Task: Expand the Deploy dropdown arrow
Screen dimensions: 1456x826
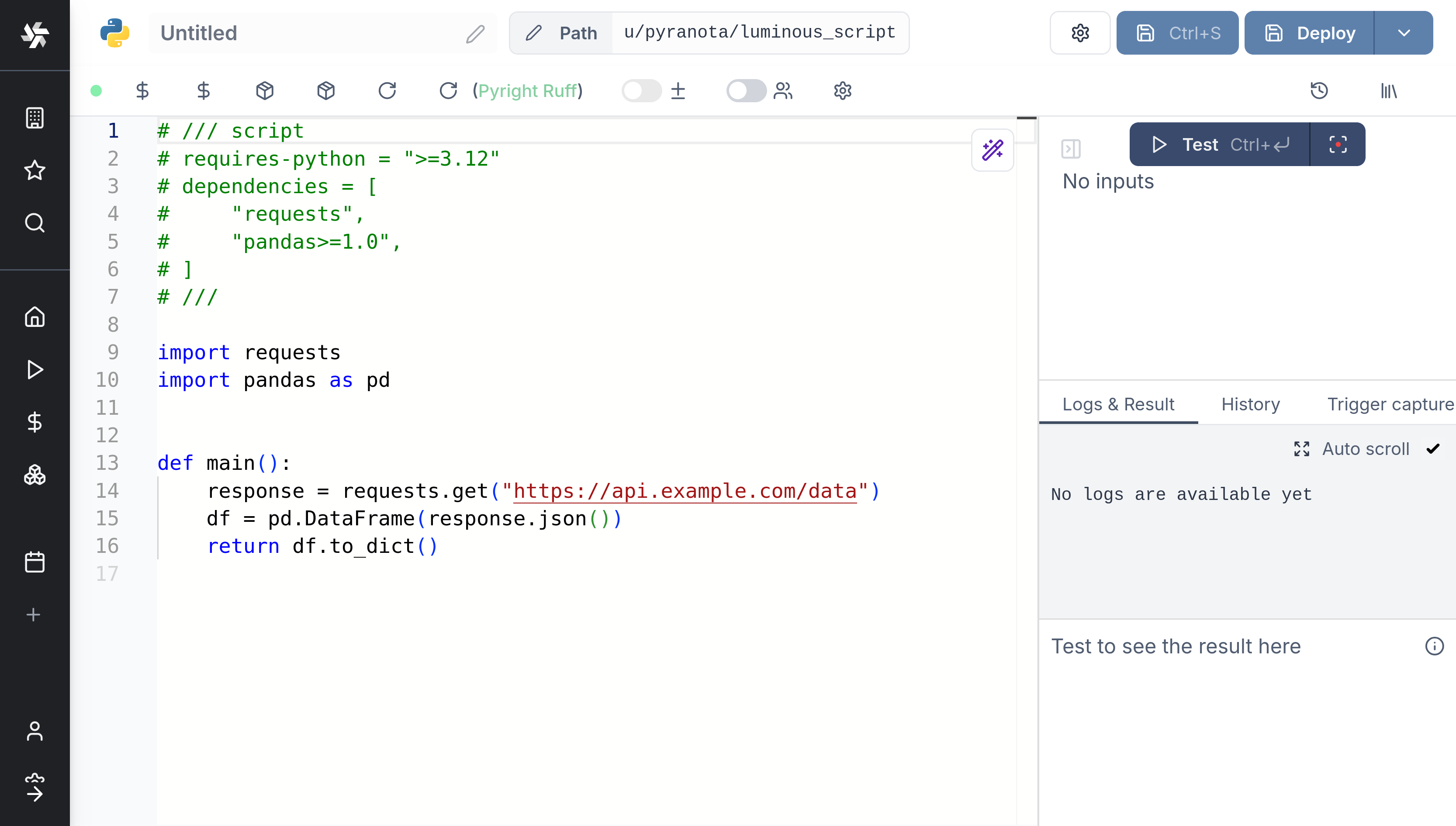Action: pos(1404,33)
